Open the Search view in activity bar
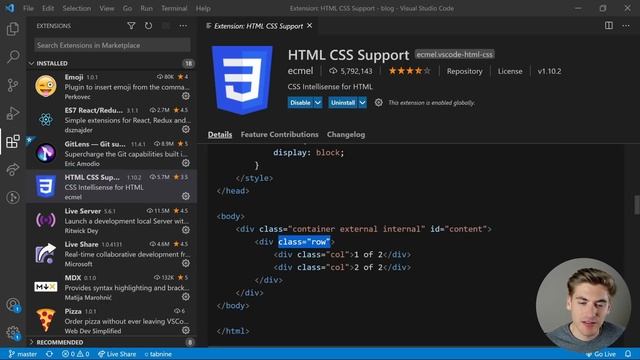Viewport: 640px width, 360px height. 13,57
